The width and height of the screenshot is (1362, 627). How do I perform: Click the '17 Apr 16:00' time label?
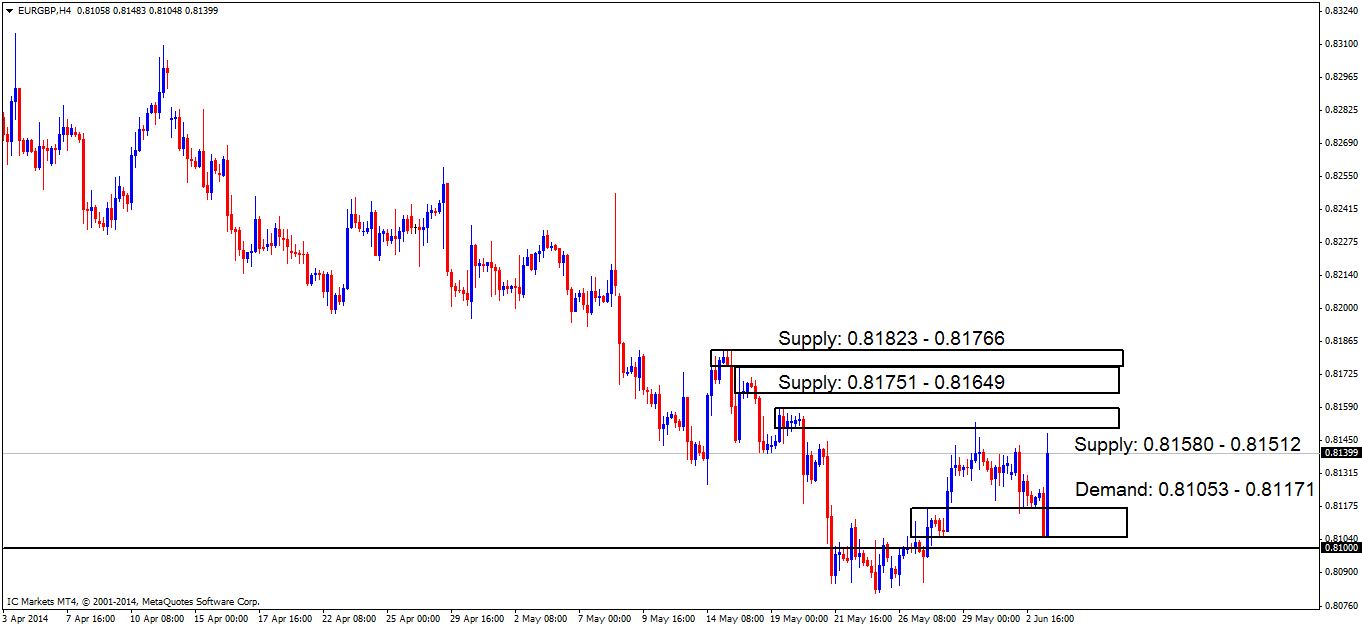pyautogui.click(x=285, y=619)
